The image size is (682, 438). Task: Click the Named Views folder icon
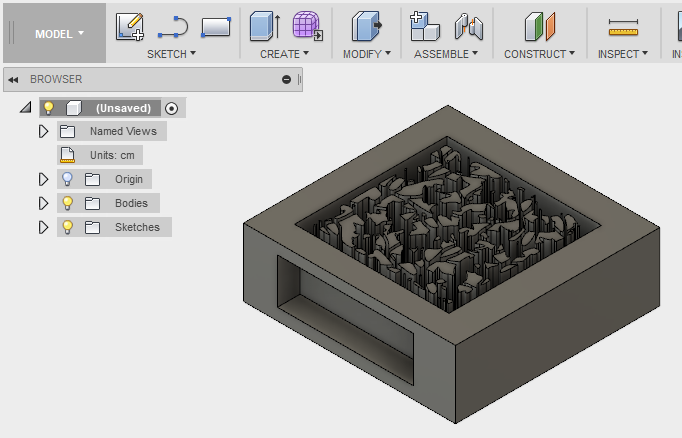point(67,131)
